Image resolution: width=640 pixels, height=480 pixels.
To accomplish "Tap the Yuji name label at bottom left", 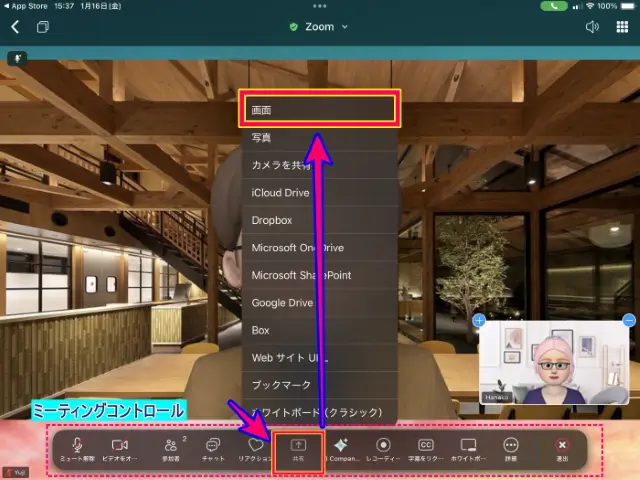I will click(x=16, y=473).
